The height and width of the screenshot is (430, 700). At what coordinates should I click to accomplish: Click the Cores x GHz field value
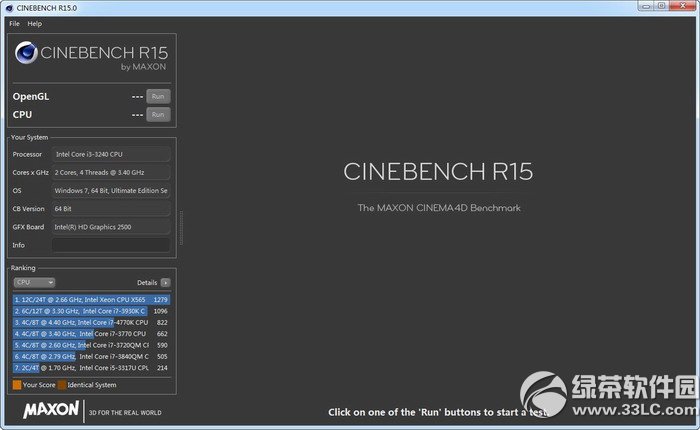click(x=111, y=172)
